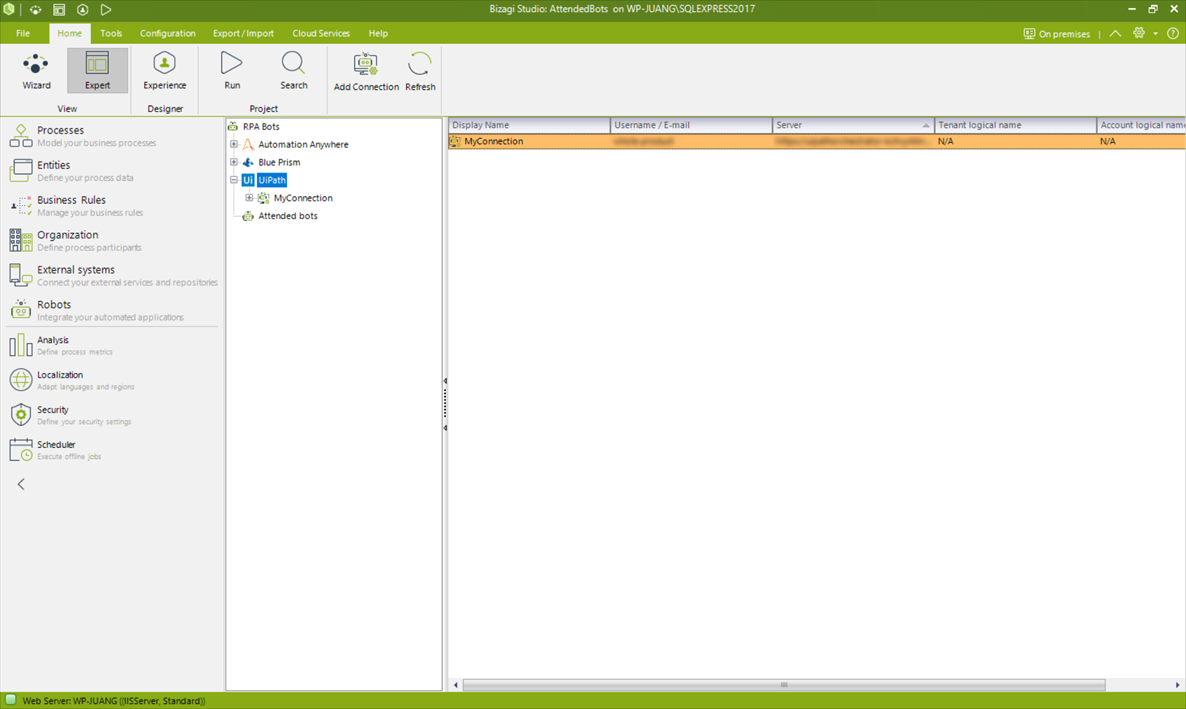Select MyConnection row in grid
The height and width of the screenshot is (709, 1186).
pos(817,141)
